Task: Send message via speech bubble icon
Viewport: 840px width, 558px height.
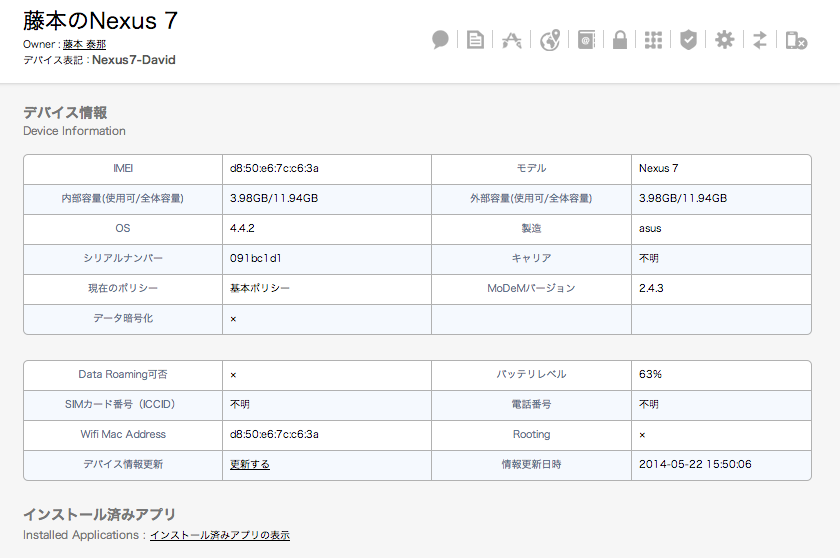Action: 440,40
